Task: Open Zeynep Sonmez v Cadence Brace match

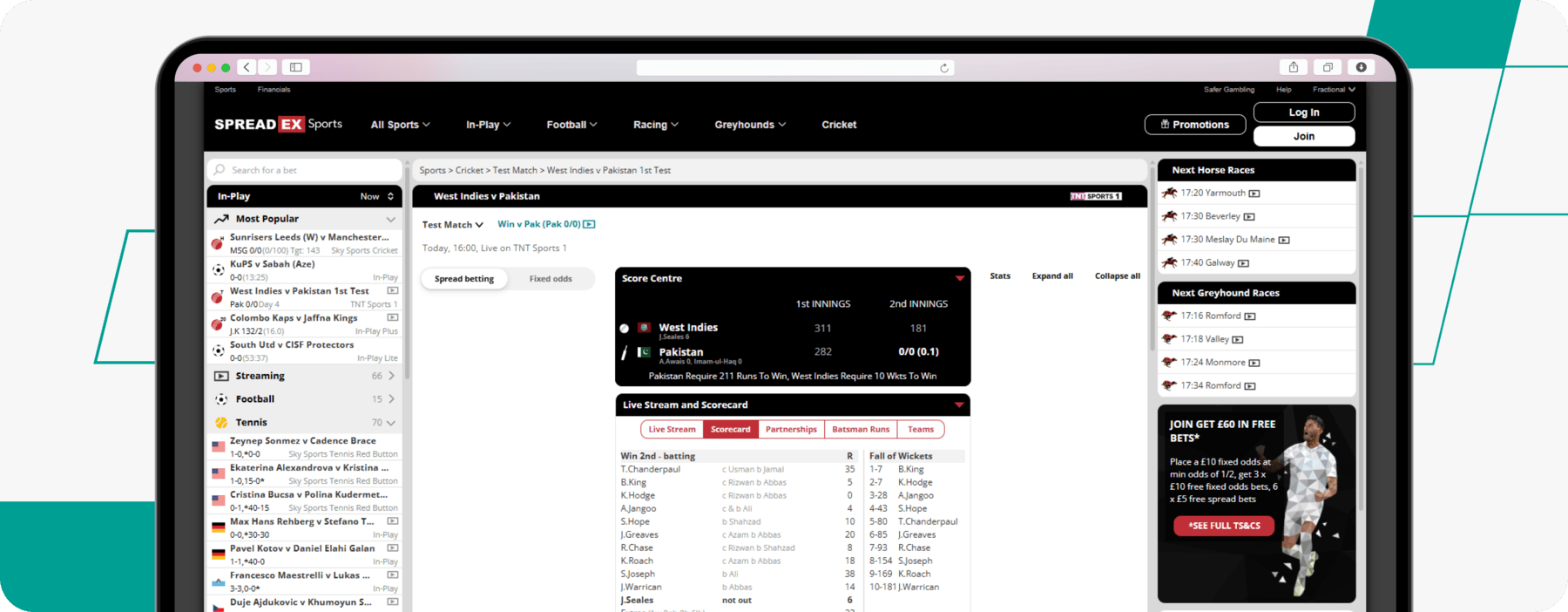Action: click(304, 447)
